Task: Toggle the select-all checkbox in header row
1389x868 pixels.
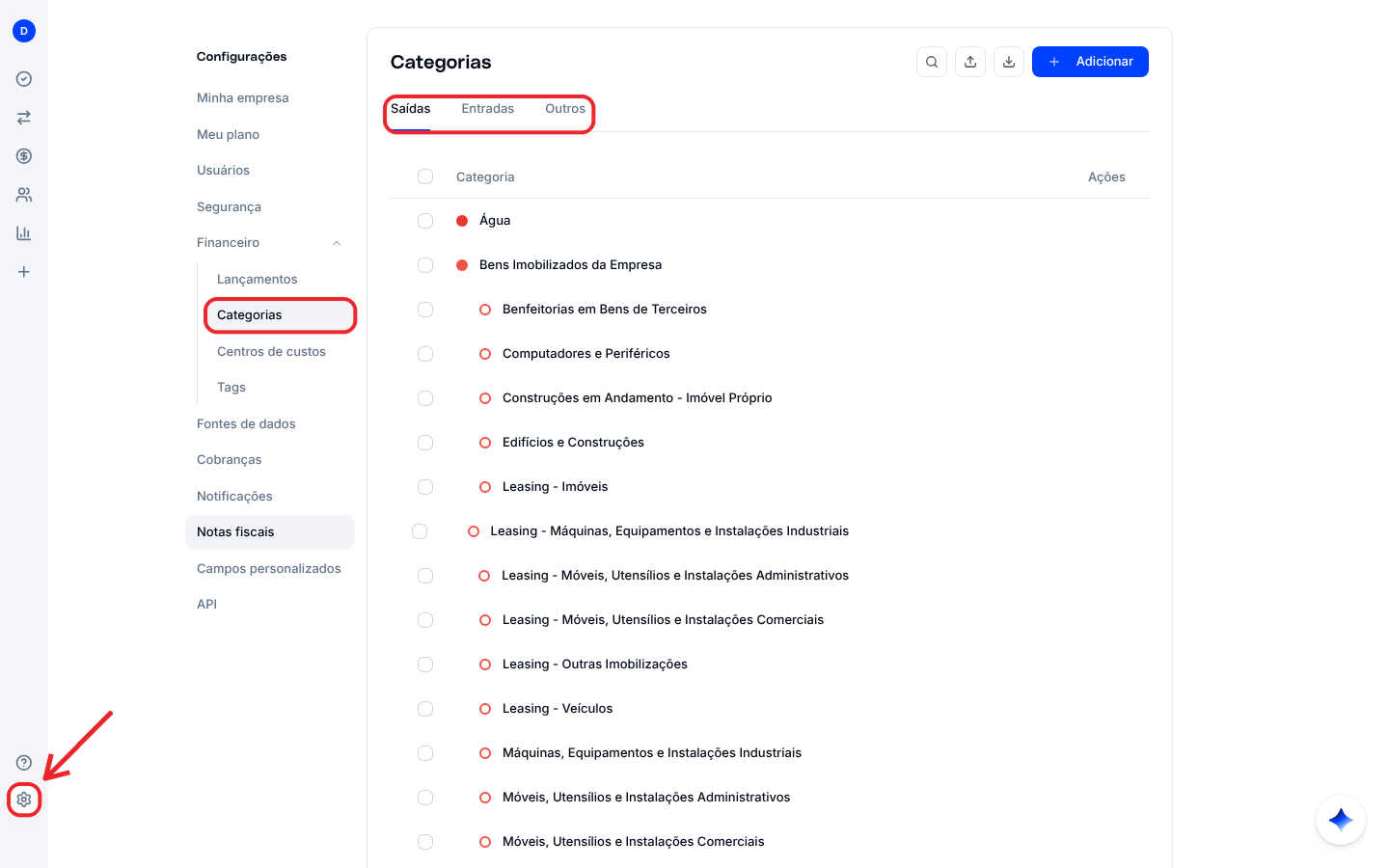Action: (x=425, y=176)
